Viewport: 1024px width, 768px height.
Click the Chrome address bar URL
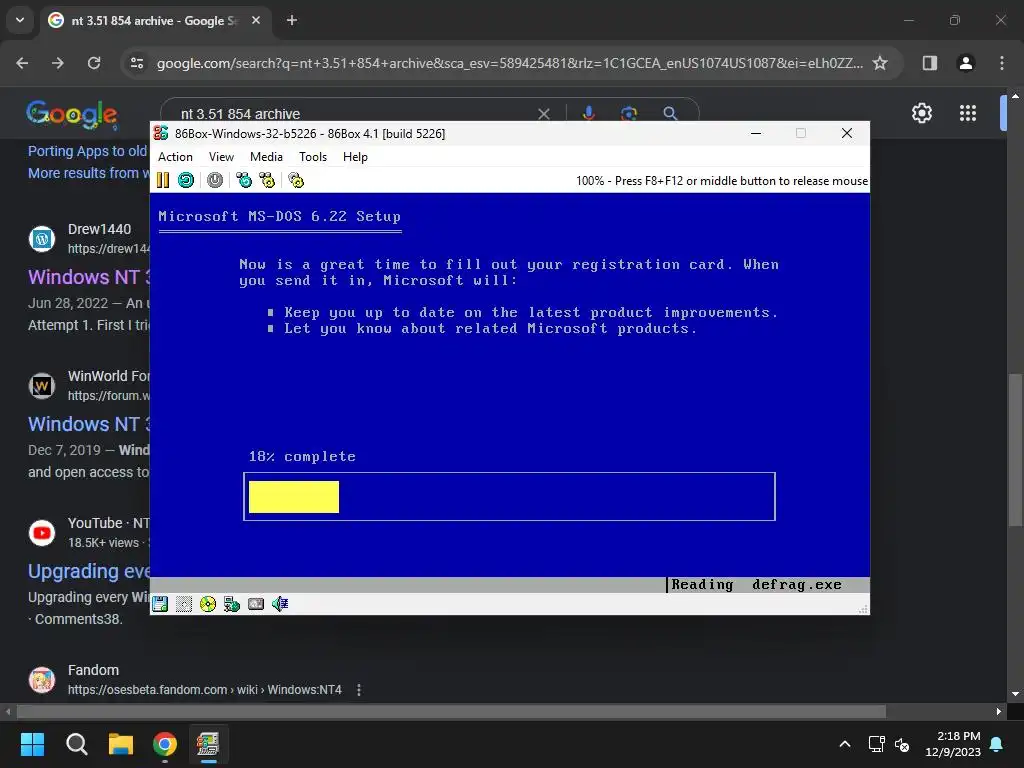(509, 63)
